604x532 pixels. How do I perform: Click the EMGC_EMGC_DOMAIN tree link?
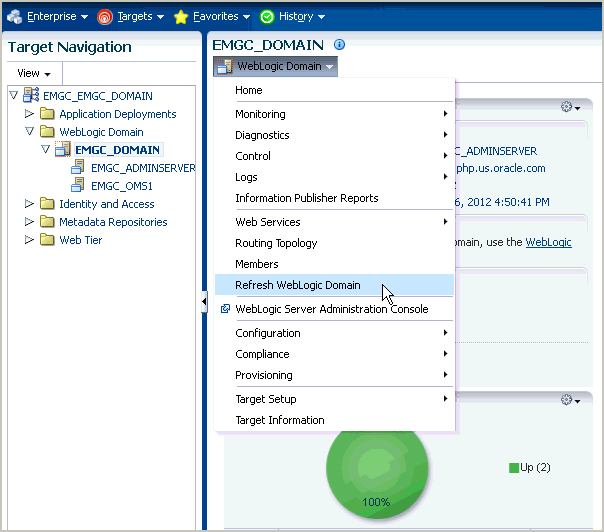[98, 96]
